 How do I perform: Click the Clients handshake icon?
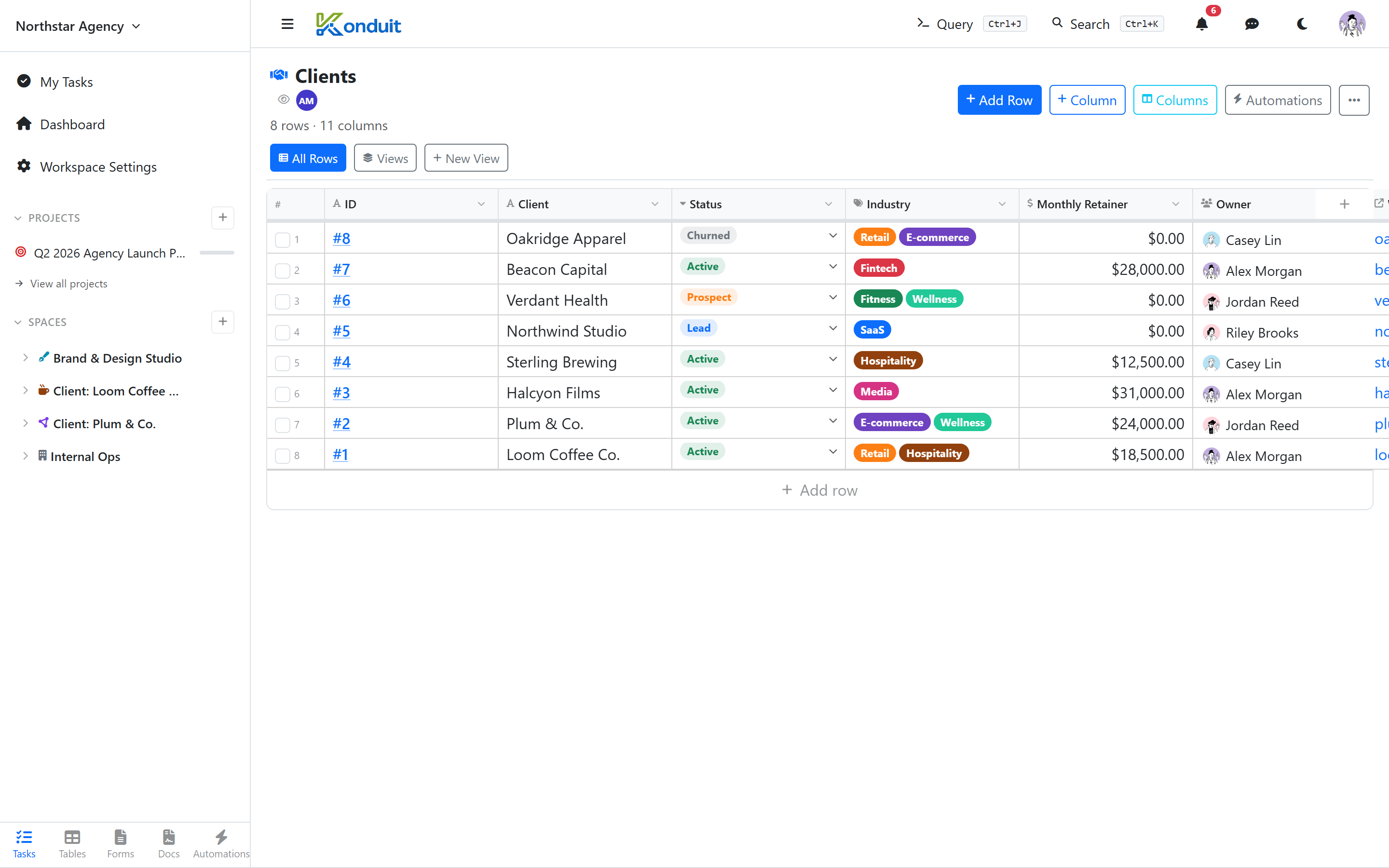point(279,75)
